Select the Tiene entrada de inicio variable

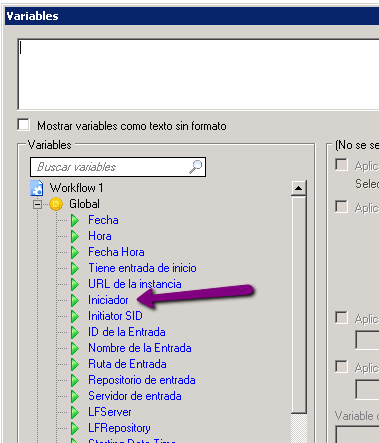point(142,268)
